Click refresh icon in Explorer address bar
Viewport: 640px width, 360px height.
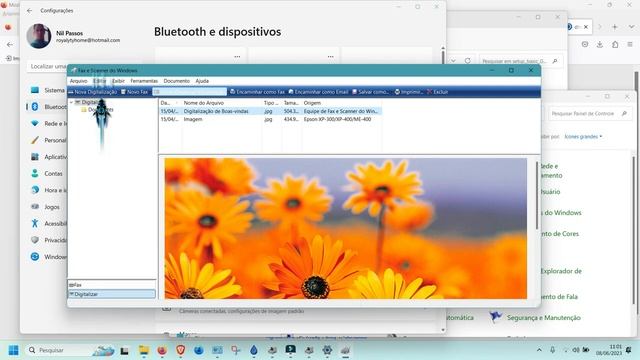[x=467, y=61]
